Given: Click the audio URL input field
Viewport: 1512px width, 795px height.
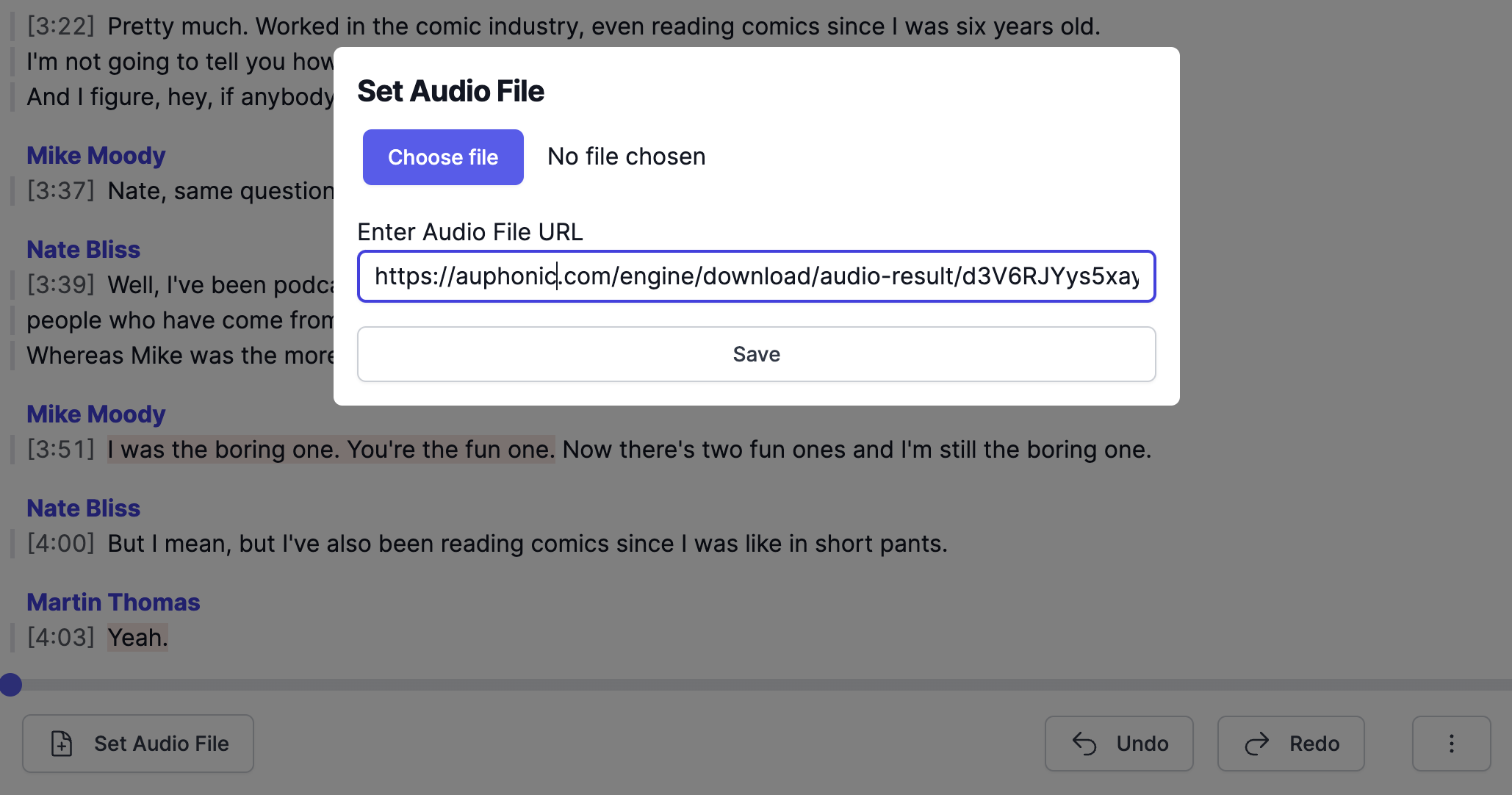Looking at the screenshot, I should 756,277.
